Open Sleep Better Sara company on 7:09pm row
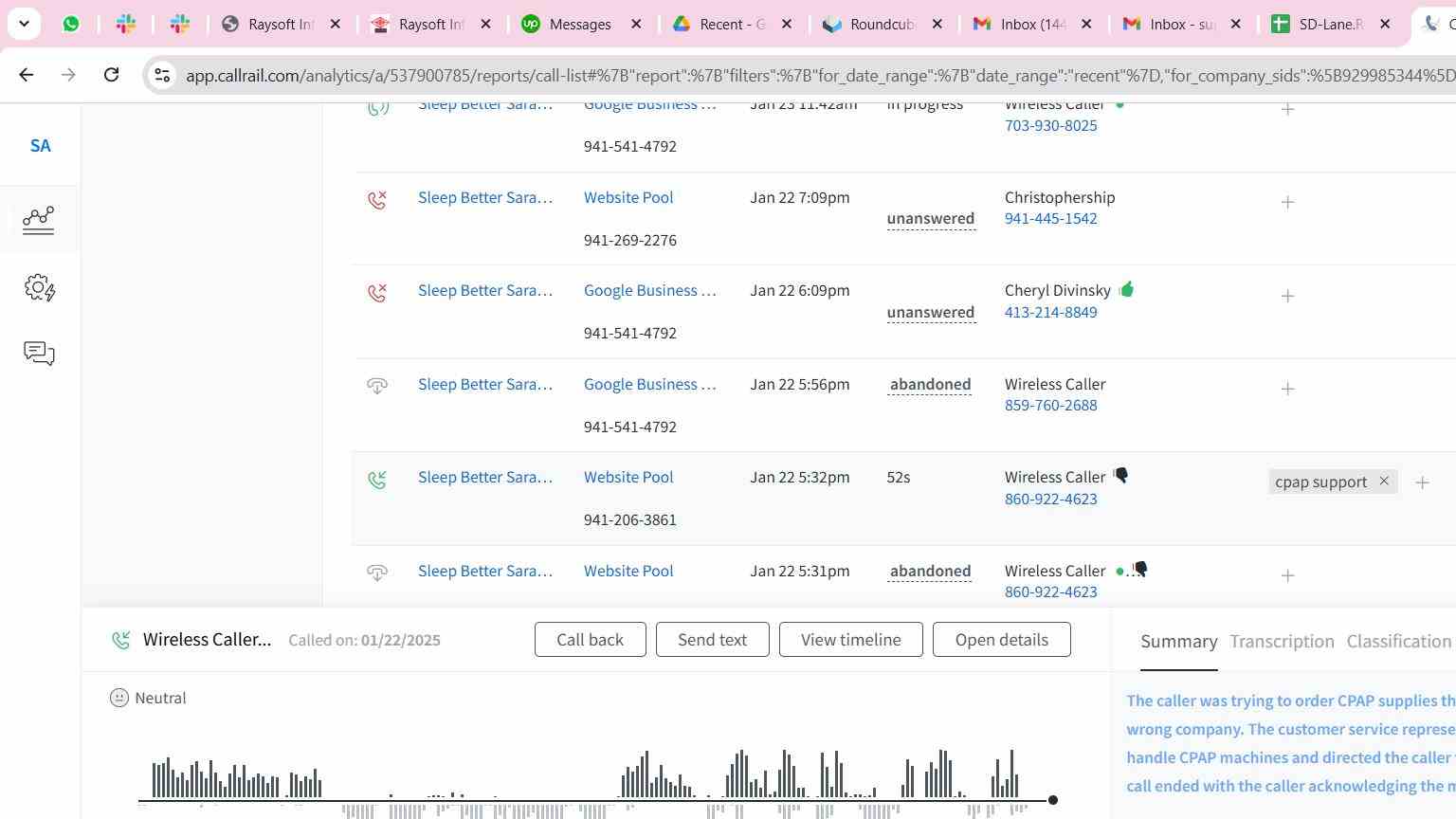Screen dimensions: 1456x819 point(485,197)
